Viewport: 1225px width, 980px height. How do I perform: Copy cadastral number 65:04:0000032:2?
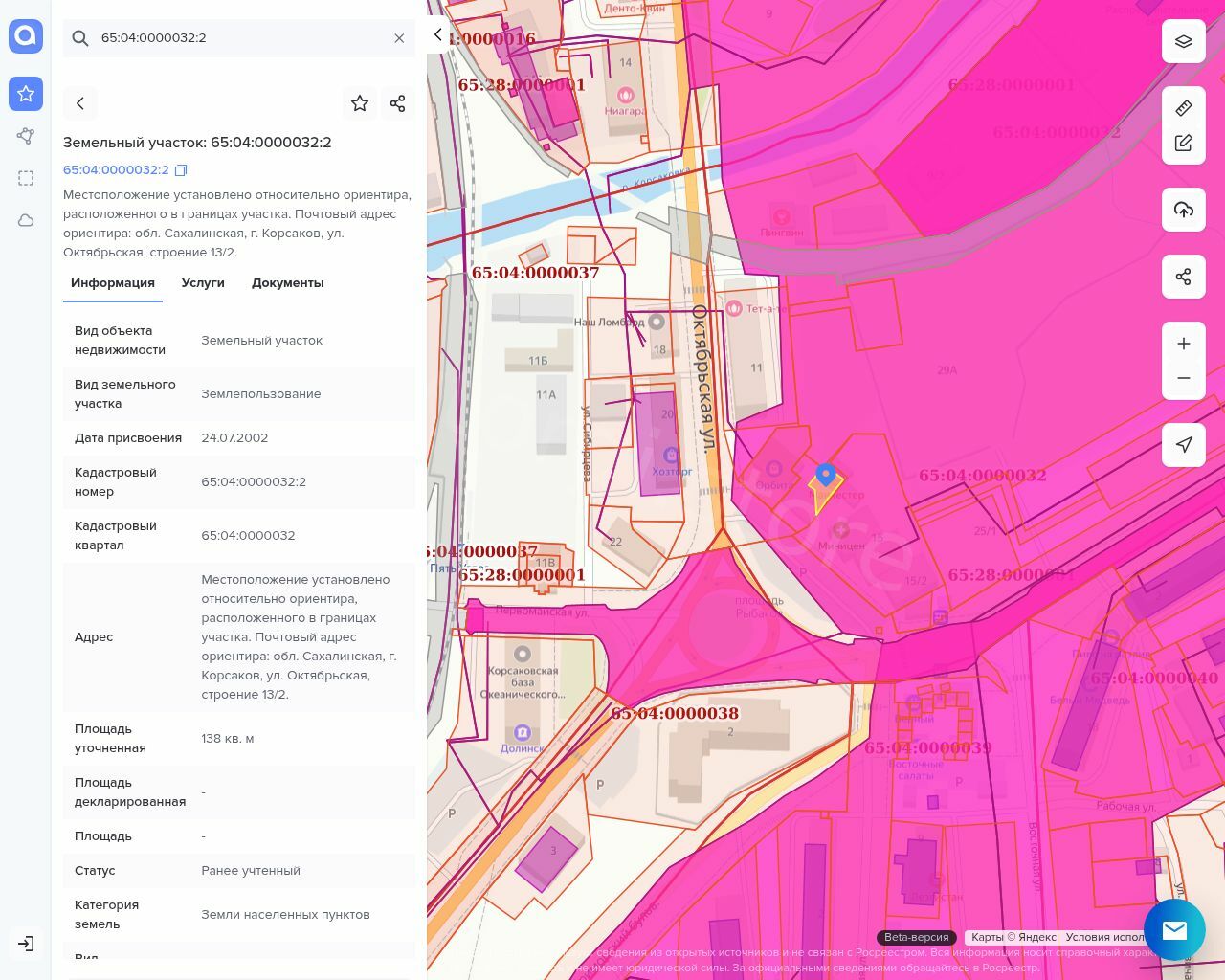point(181,170)
